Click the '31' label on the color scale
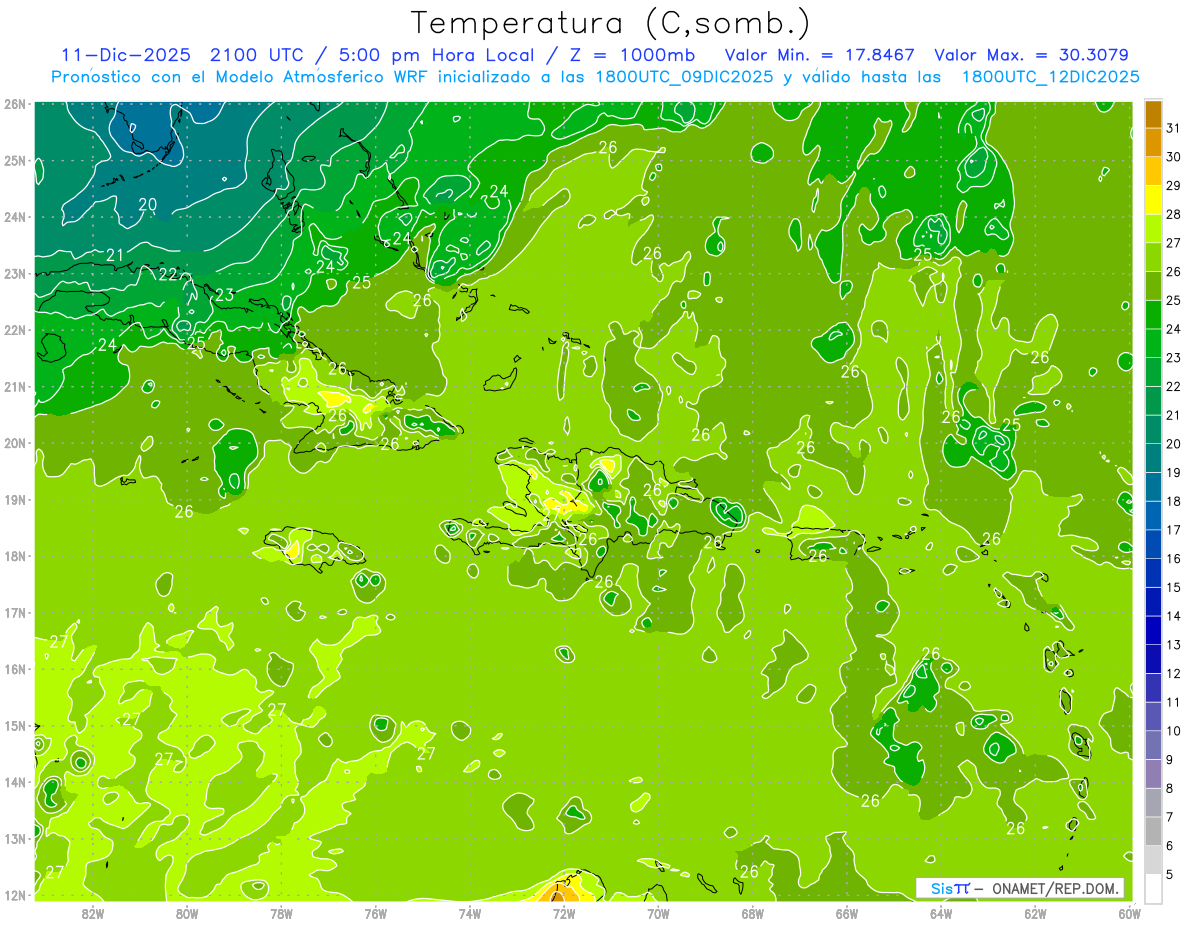This screenshot has width=1200, height=927. (1173, 127)
